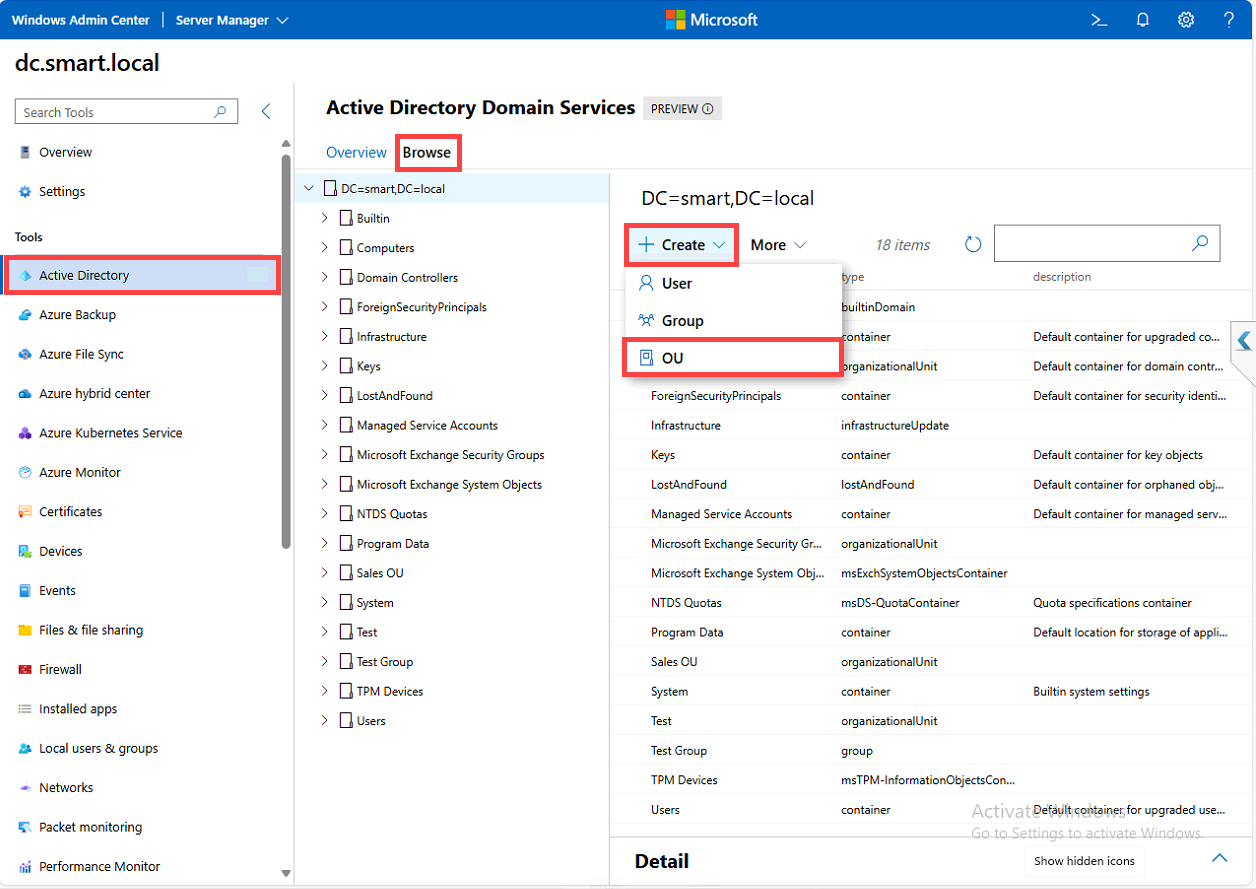Select the Computers tree item

pyautogui.click(x=385, y=248)
